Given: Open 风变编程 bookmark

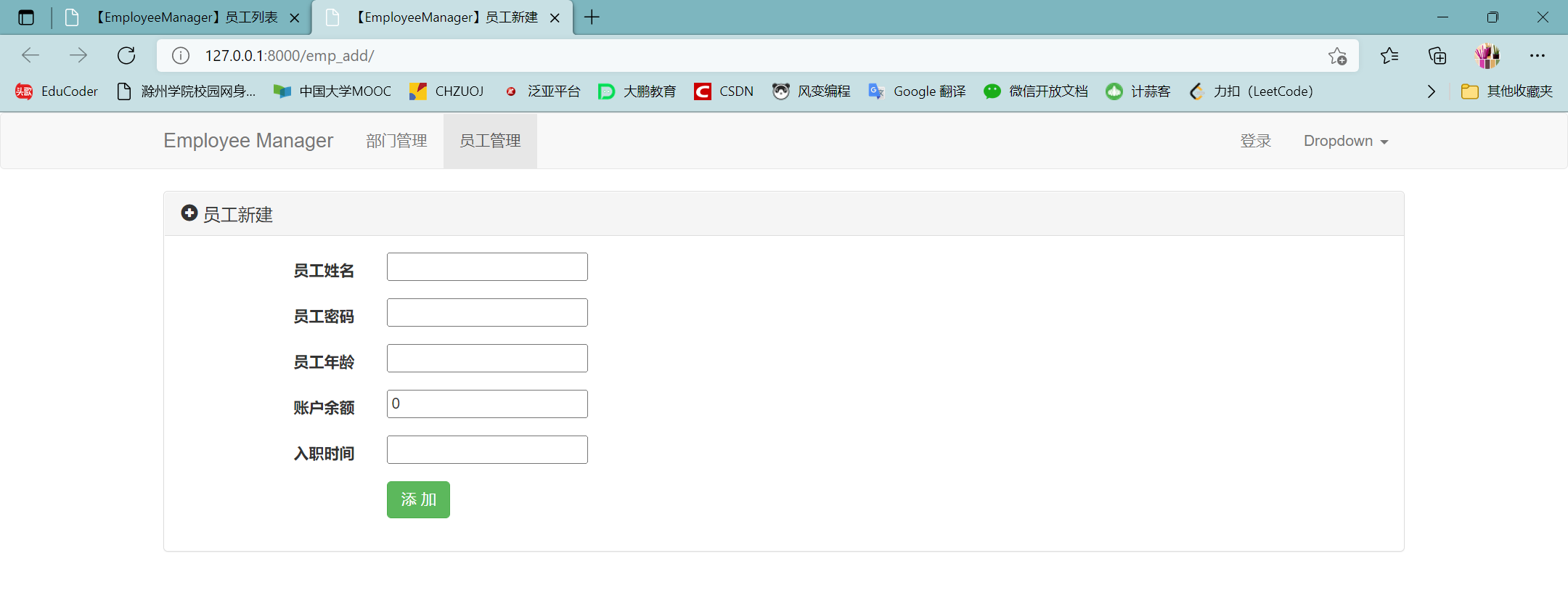Looking at the screenshot, I should (811, 91).
